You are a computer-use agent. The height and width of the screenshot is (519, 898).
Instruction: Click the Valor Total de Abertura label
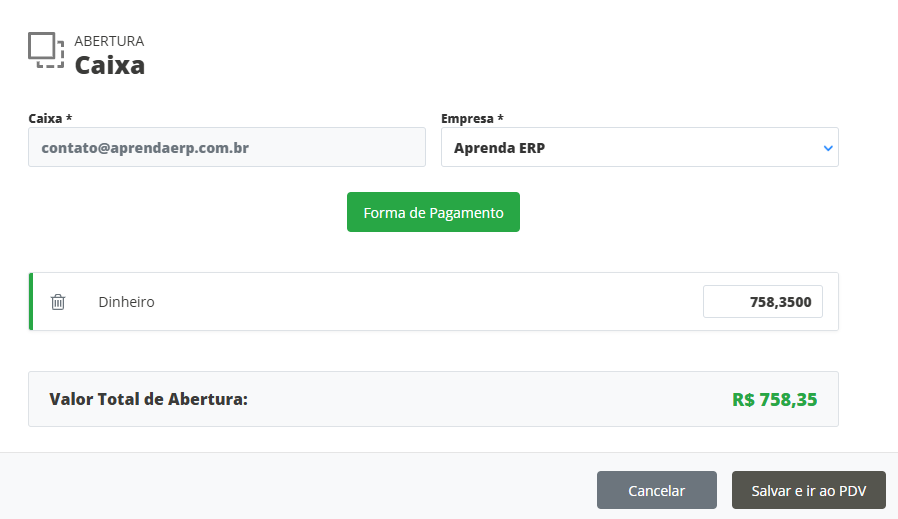tap(148, 399)
